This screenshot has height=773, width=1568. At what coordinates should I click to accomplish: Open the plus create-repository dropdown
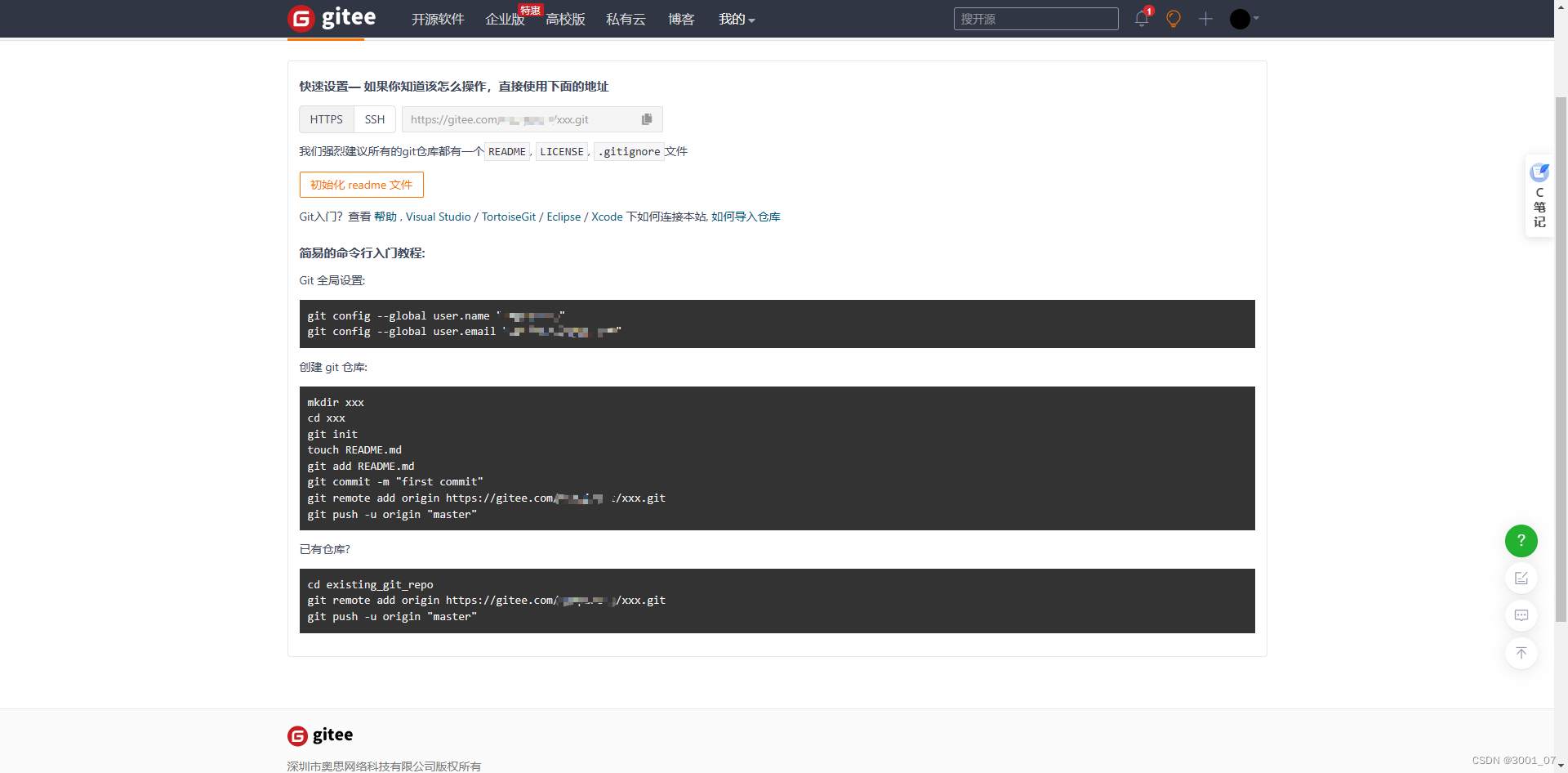click(x=1205, y=18)
